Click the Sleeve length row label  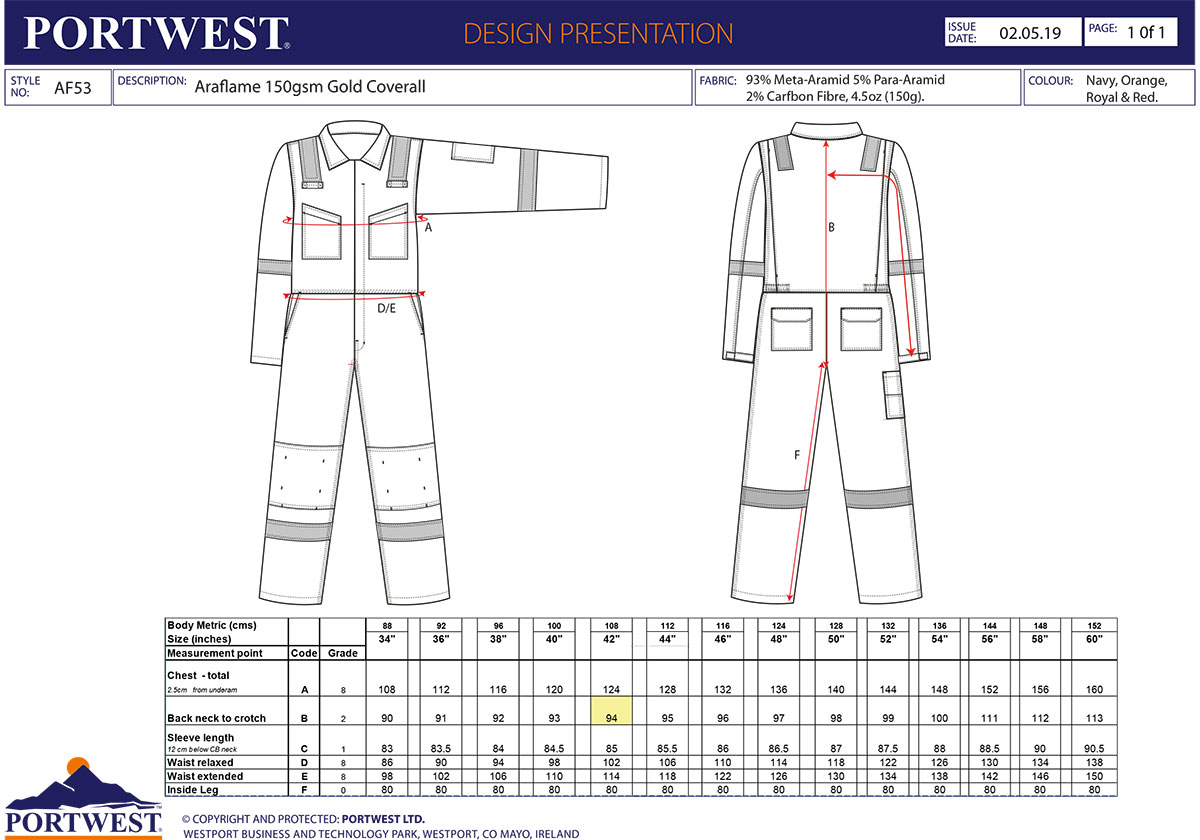pyautogui.click(x=200, y=736)
